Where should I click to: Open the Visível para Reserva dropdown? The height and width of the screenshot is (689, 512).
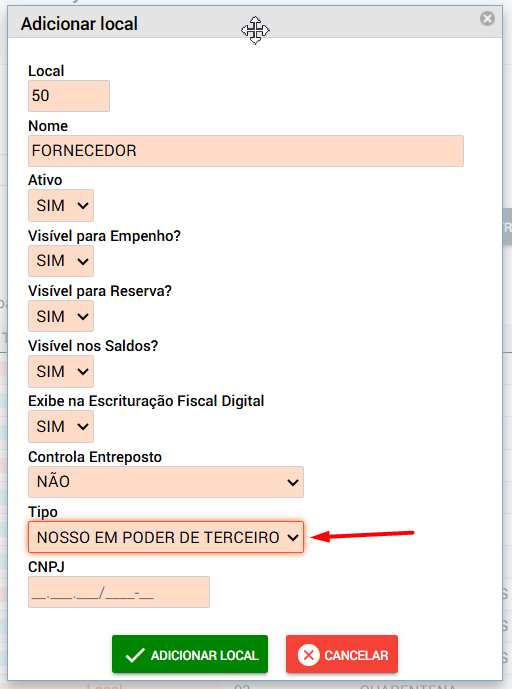[61, 316]
